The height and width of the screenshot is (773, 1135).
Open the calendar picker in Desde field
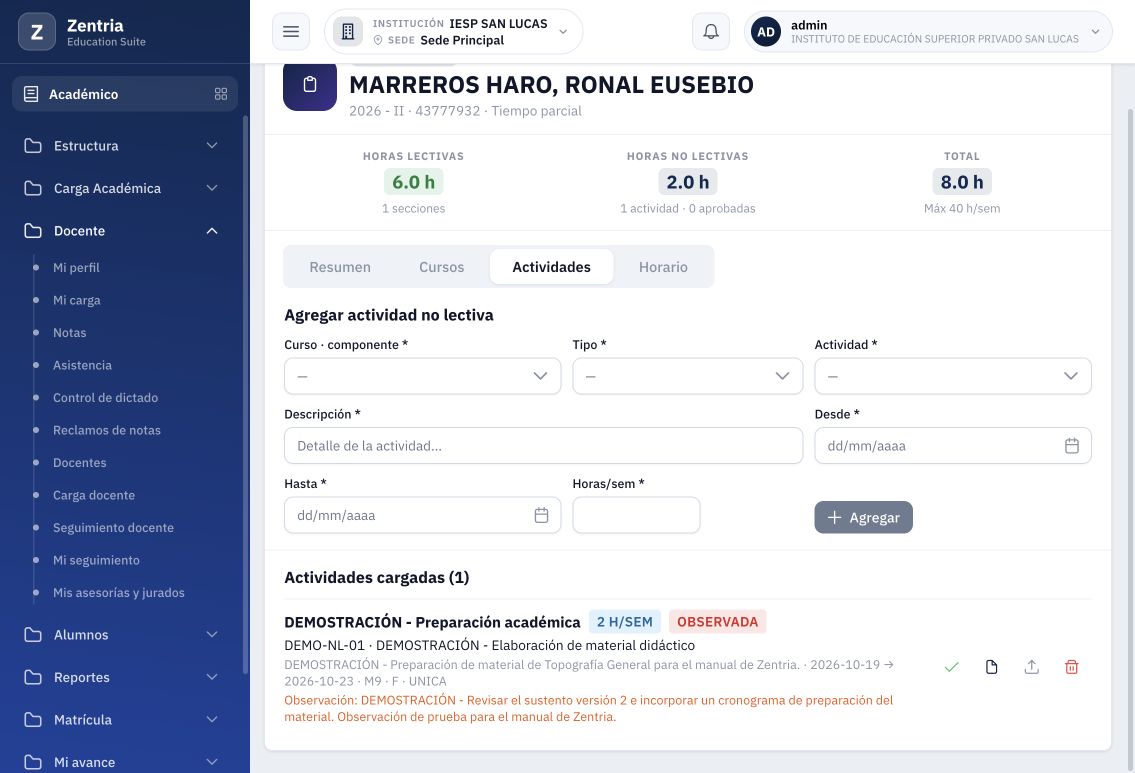pos(1072,446)
